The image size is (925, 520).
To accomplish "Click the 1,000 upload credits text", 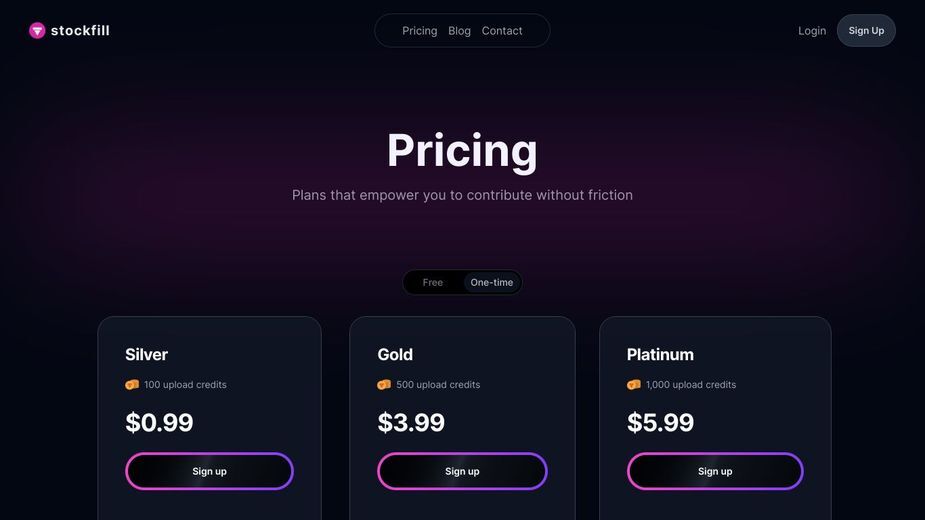I will (x=691, y=385).
